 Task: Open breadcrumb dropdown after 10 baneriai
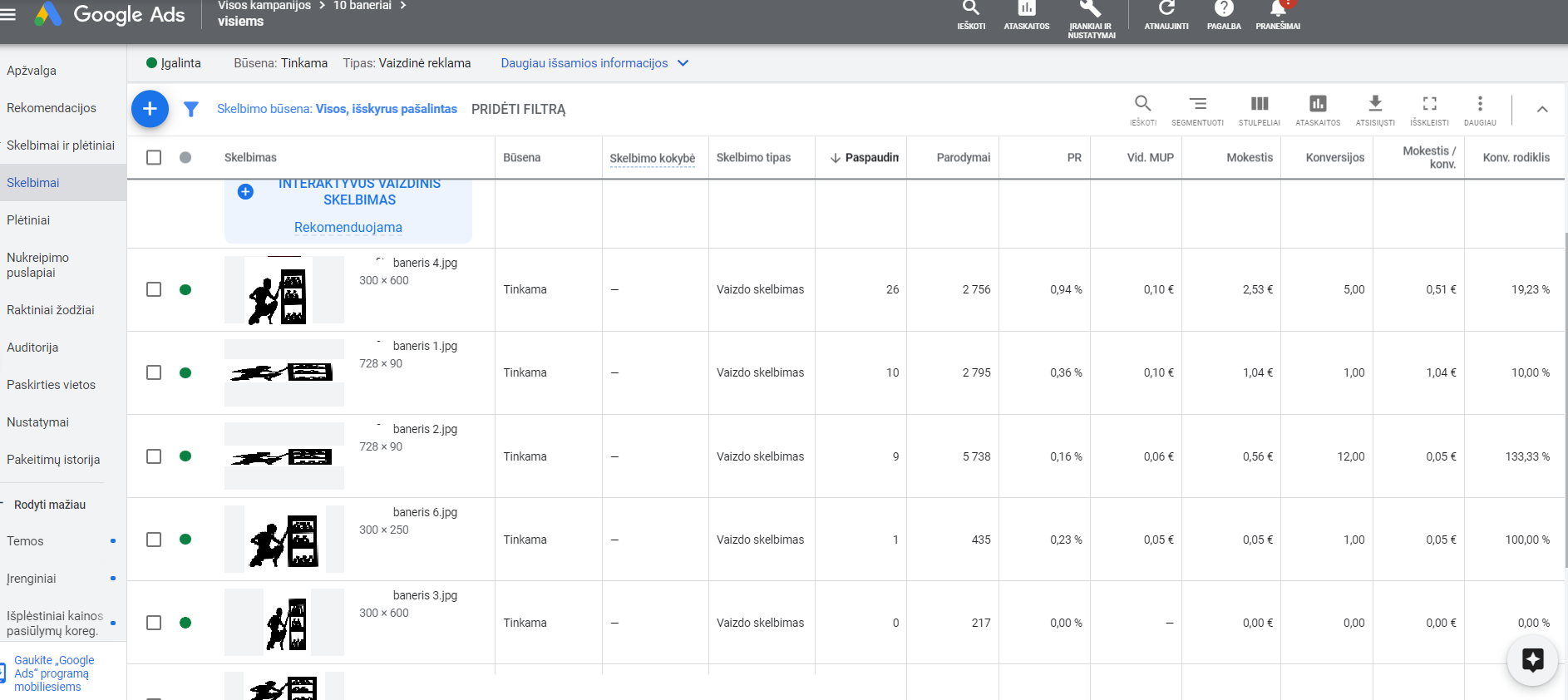[x=403, y=6]
